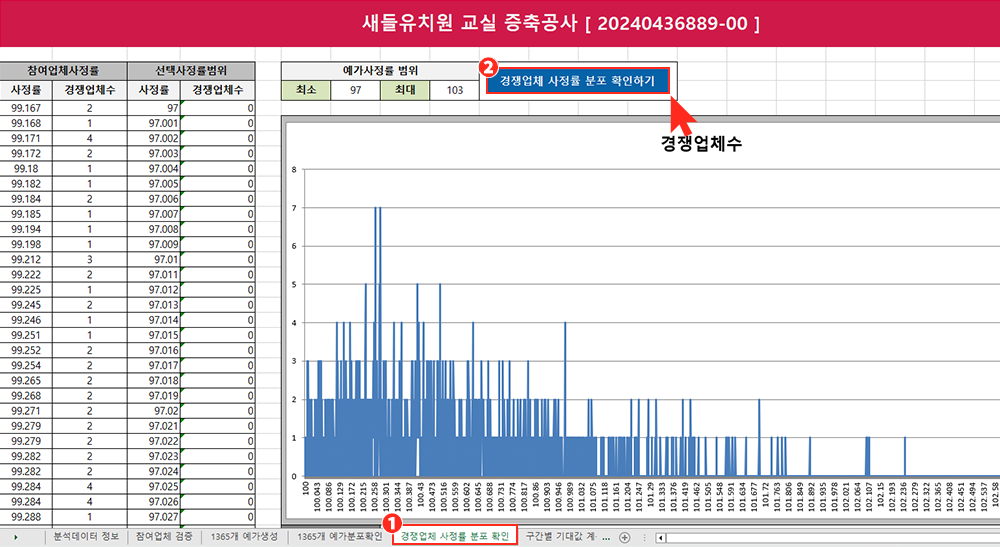Show more sheet tabs via the ellipsis
The width and height of the screenshot is (1000, 547).
(606, 537)
